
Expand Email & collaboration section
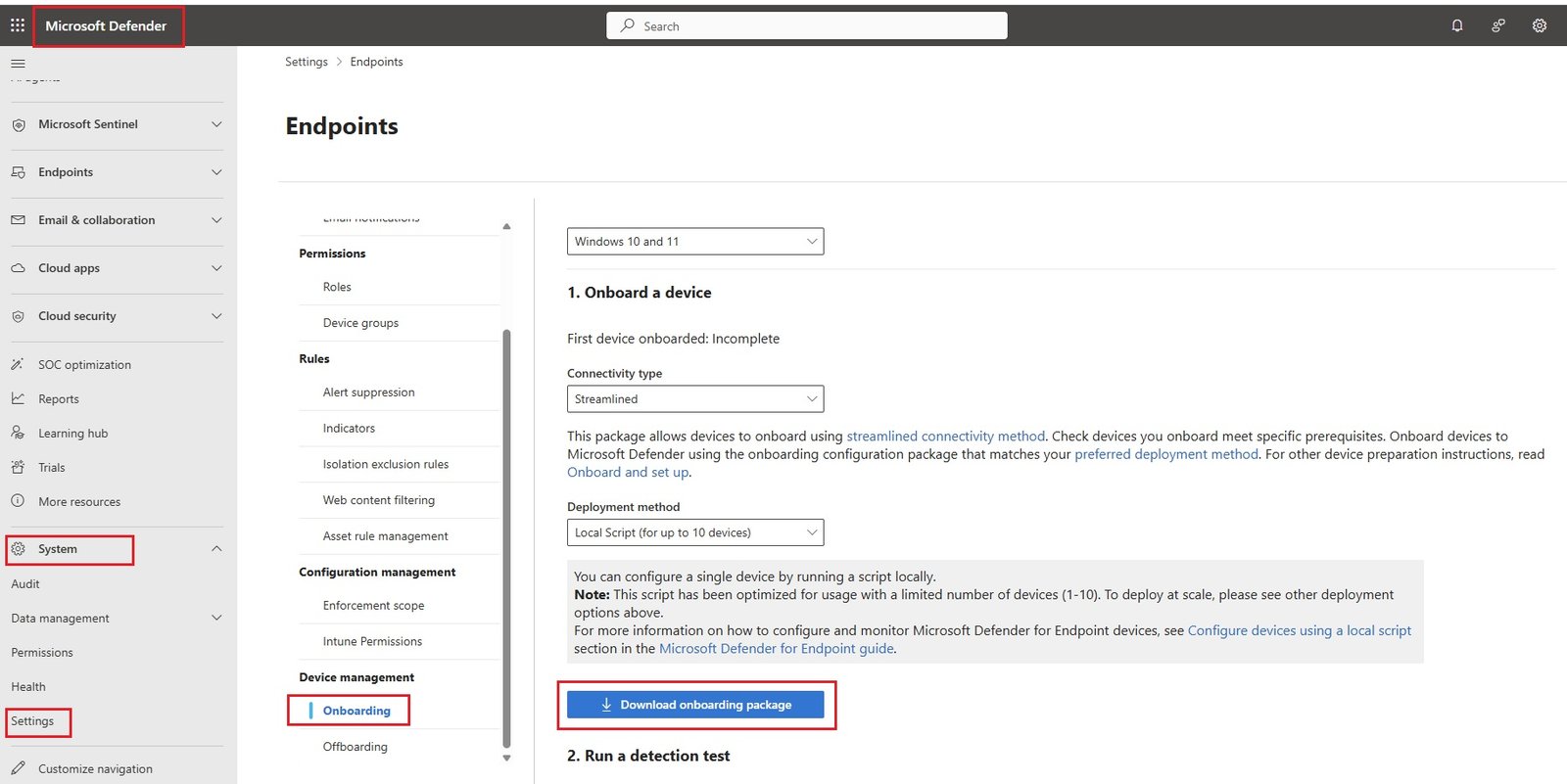click(x=216, y=220)
